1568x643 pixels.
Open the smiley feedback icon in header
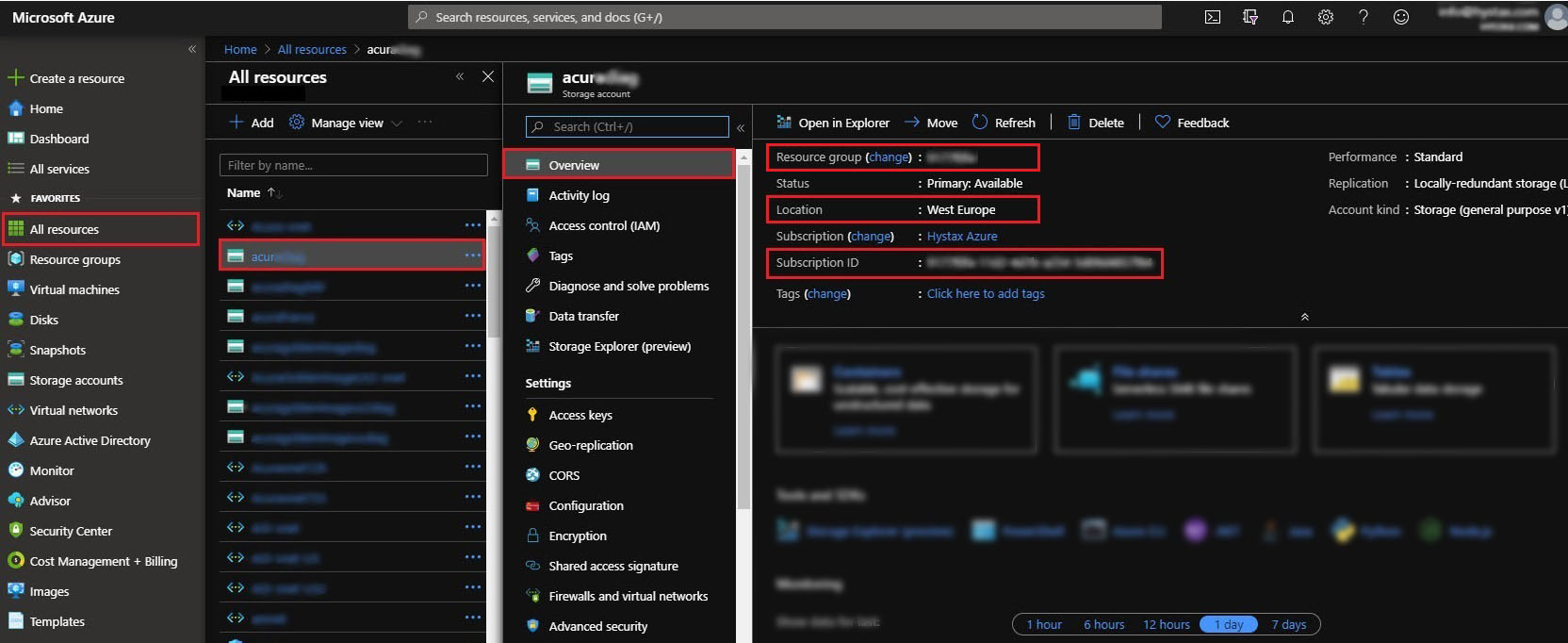point(1400,17)
